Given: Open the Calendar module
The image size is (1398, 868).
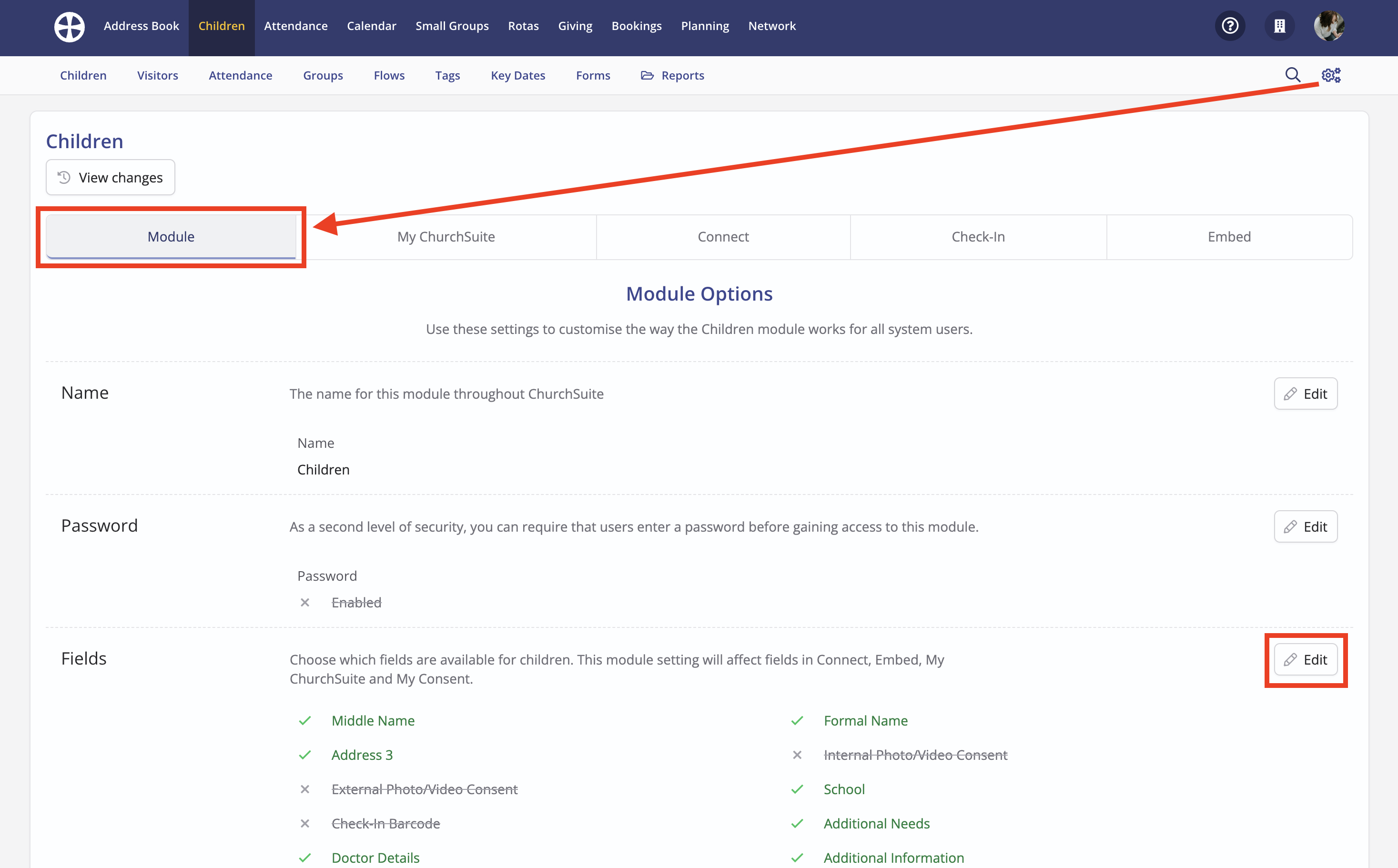Looking at the screenshot, I should click(372, 26).
